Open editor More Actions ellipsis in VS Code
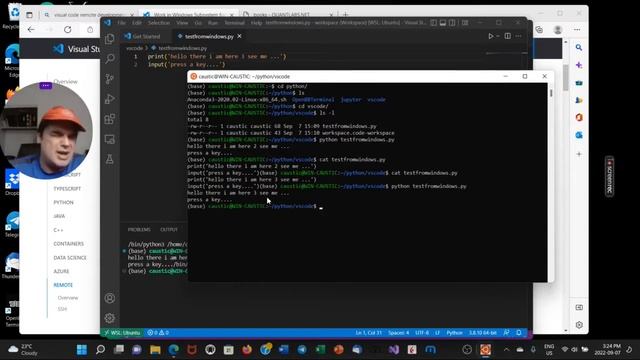The height and width of the screenshot is (360, 640). (518, 36)
